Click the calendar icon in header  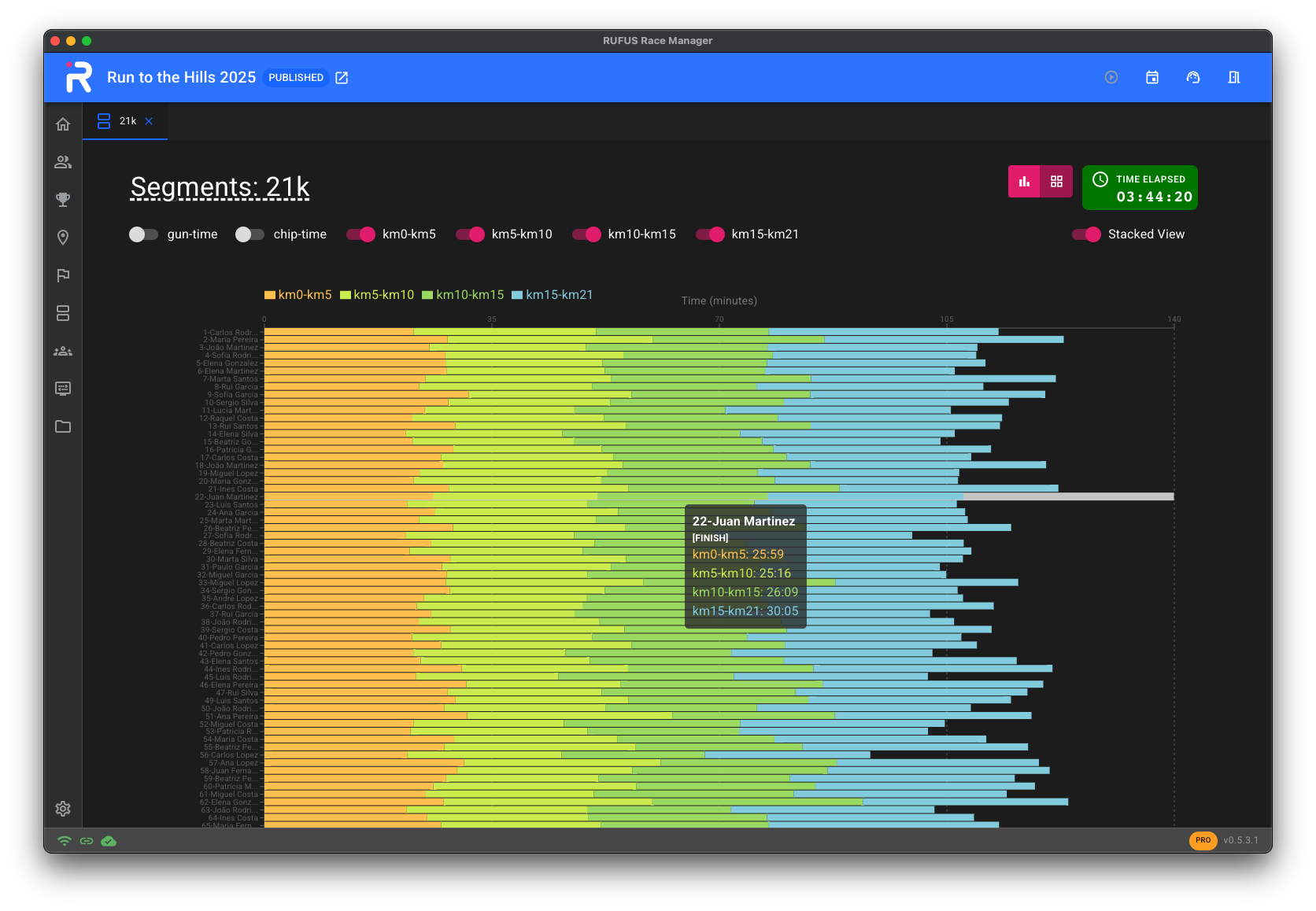tap(1152, 77)
